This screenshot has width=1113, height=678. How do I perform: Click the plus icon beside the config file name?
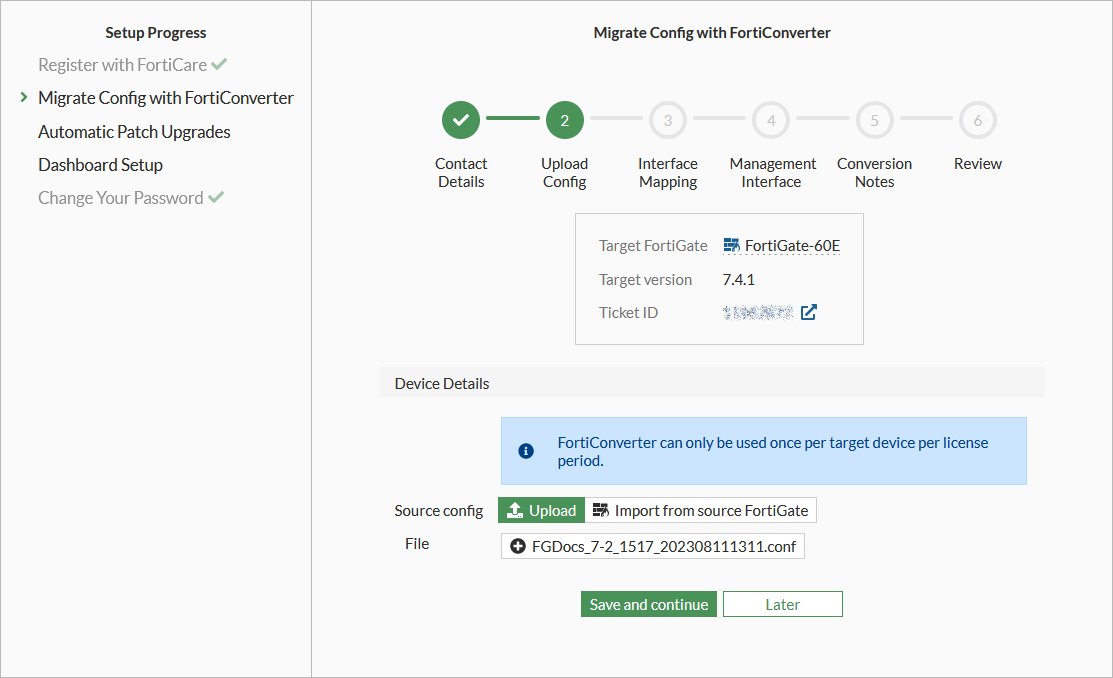[x=517, y=546]
